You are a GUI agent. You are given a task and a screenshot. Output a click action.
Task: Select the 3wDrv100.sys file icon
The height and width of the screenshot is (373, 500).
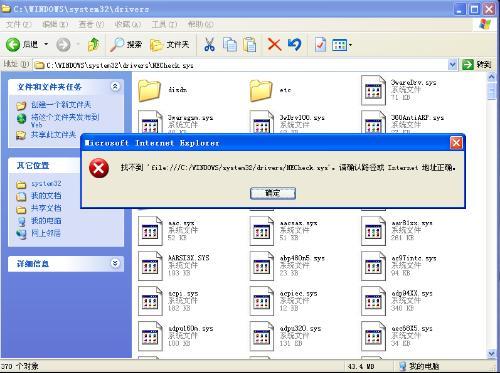coord(261,123)
